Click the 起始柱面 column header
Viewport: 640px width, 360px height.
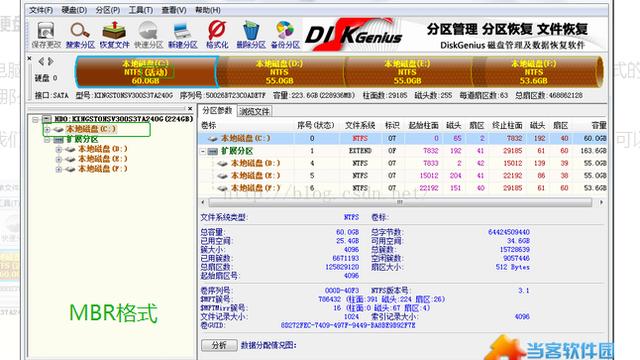click(x=424, y=125)
